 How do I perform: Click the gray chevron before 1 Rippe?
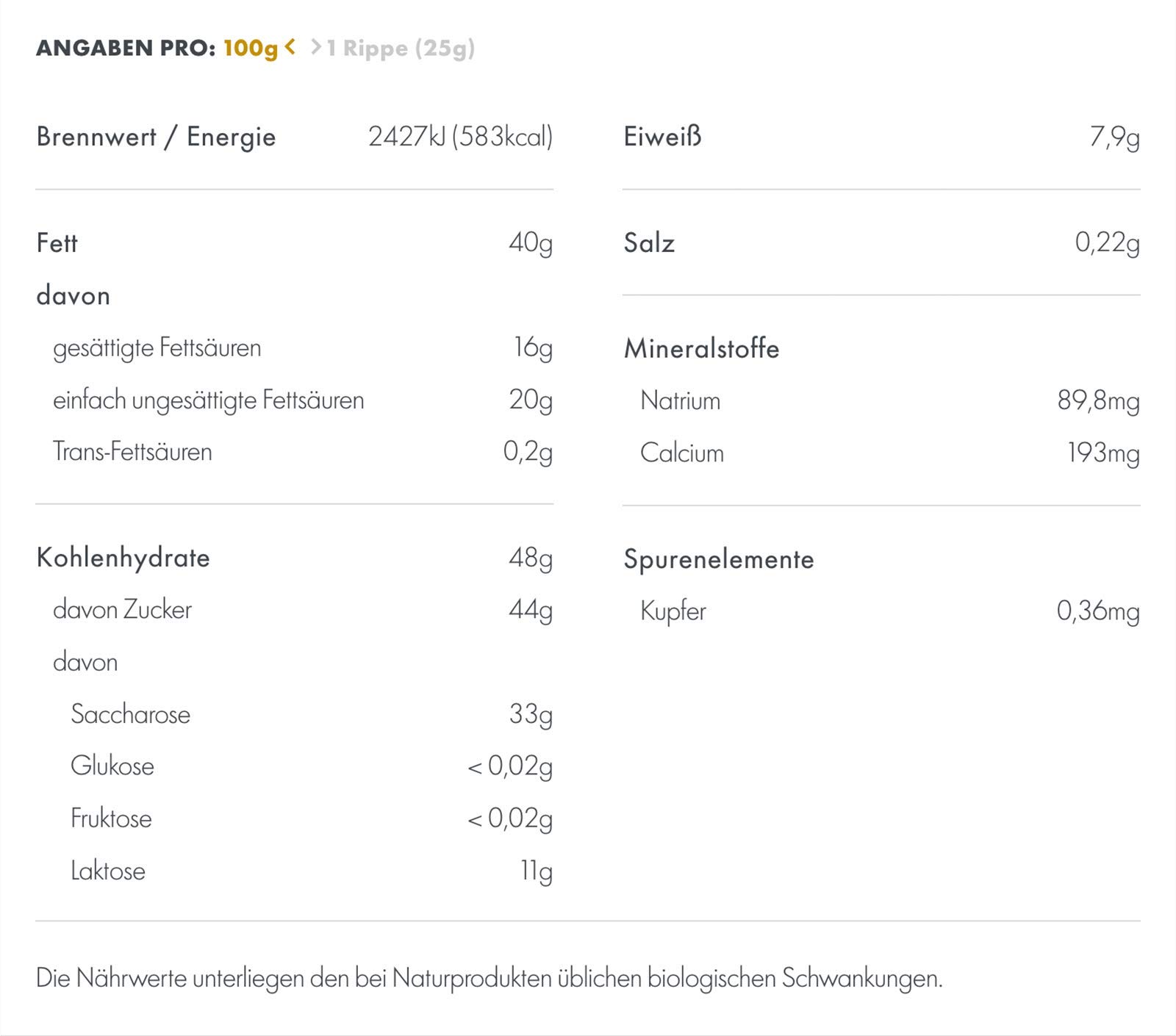316,48
